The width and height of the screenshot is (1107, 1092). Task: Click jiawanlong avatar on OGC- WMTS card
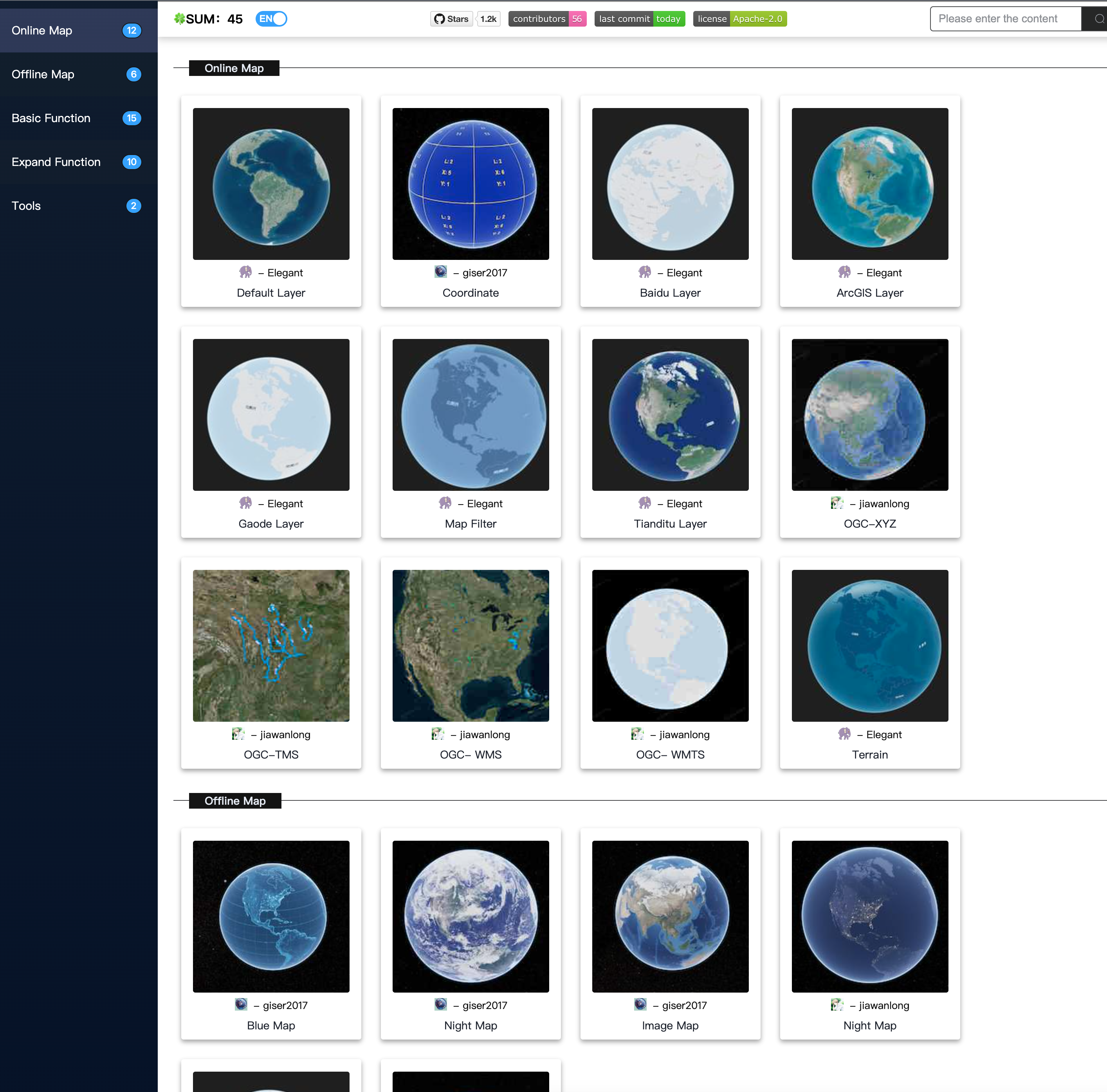tap(638, 734)
